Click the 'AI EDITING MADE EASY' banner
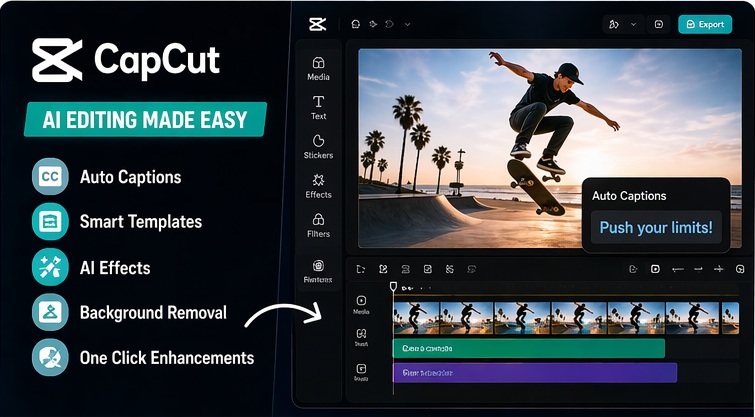This screenshot has height=417, width=755. (x=145, y=119)
